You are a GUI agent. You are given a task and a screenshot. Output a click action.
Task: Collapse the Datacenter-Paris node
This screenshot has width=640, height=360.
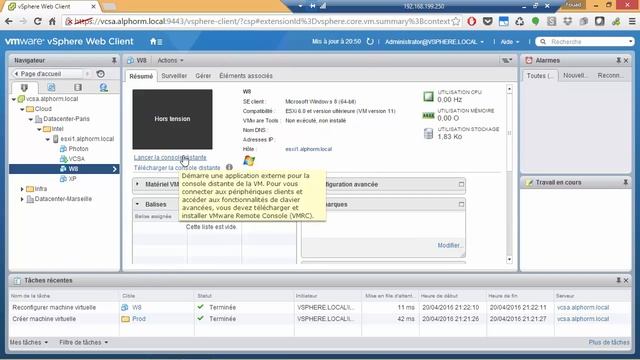coord(31,119)
